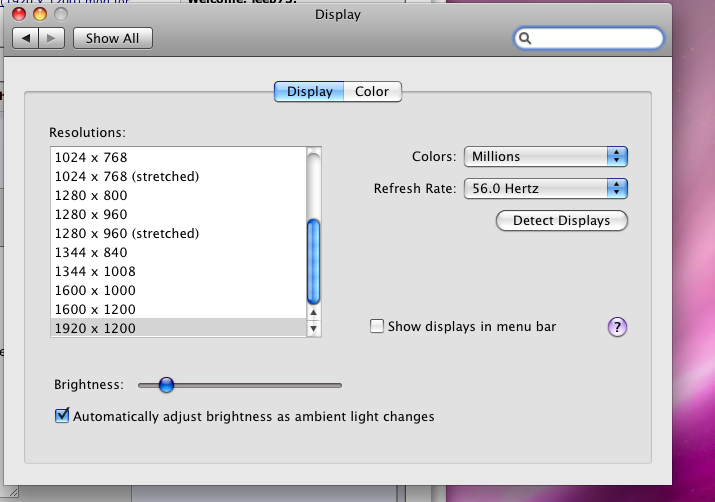Select the 1600 x 1200 resolution
715x502 pixels.
tap(96, 309)
